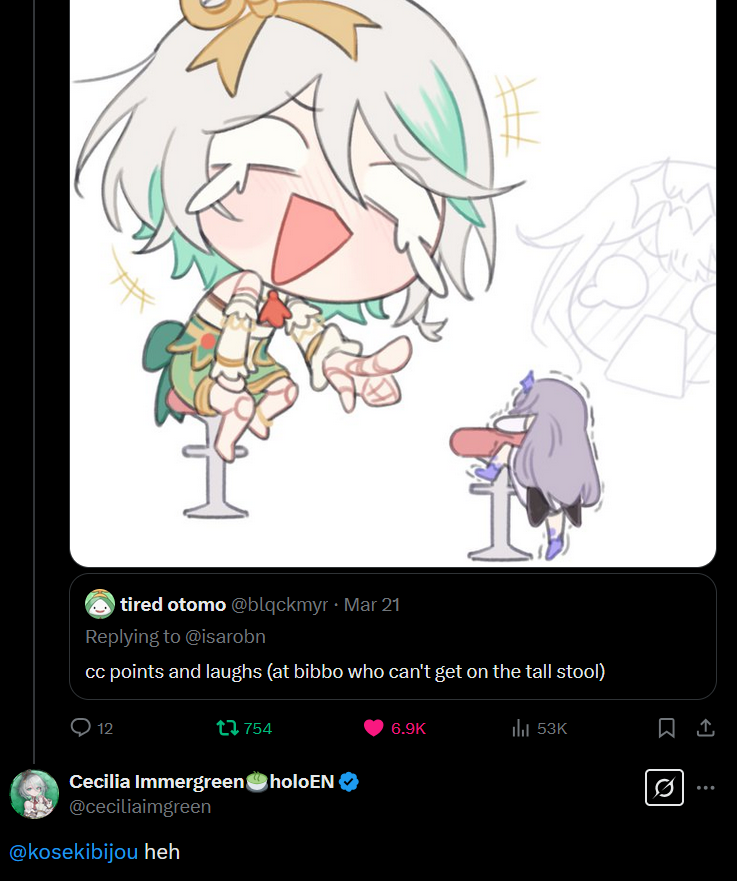Open Cecilia Immergreen's profile avatar
The height and width of the screenshot is (881, 737).
click(34, 794)
